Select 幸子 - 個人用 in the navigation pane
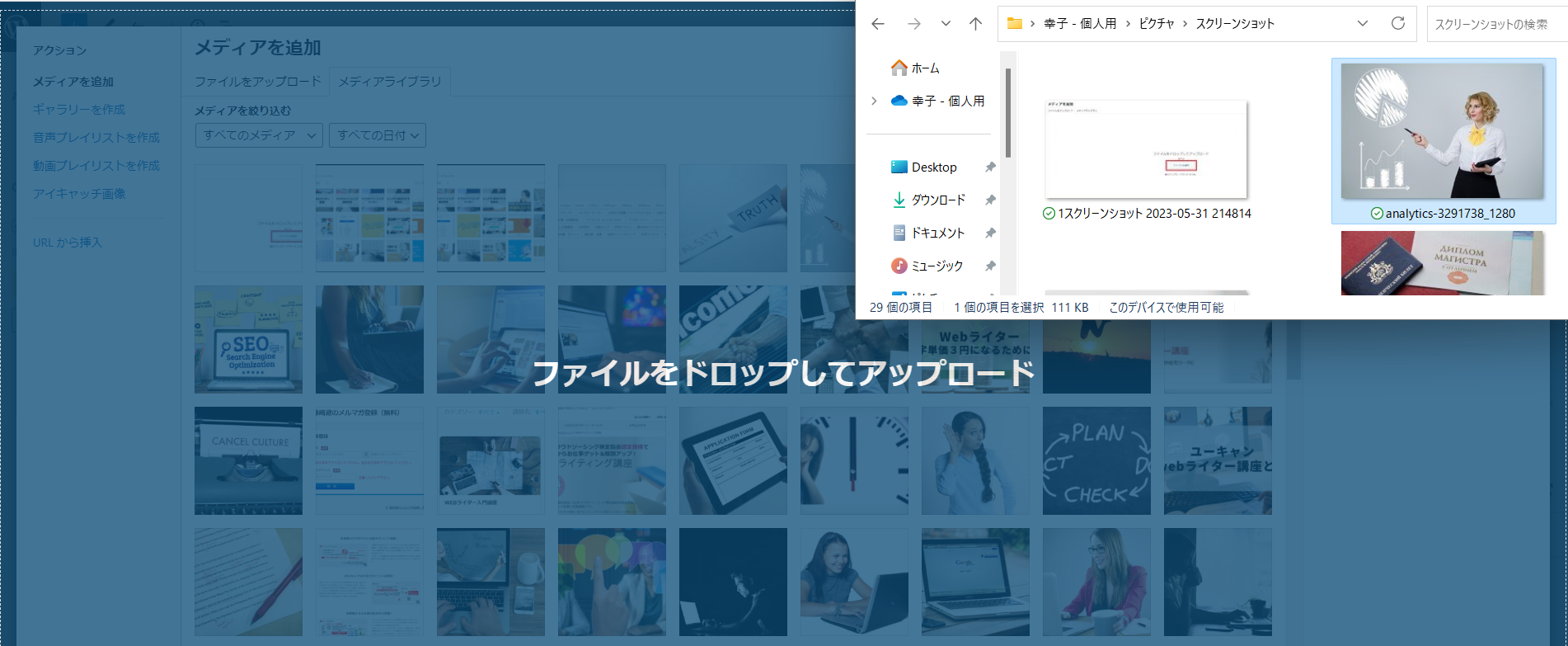The width and height of the screenshot is (1568, 646). pos(938,101)
